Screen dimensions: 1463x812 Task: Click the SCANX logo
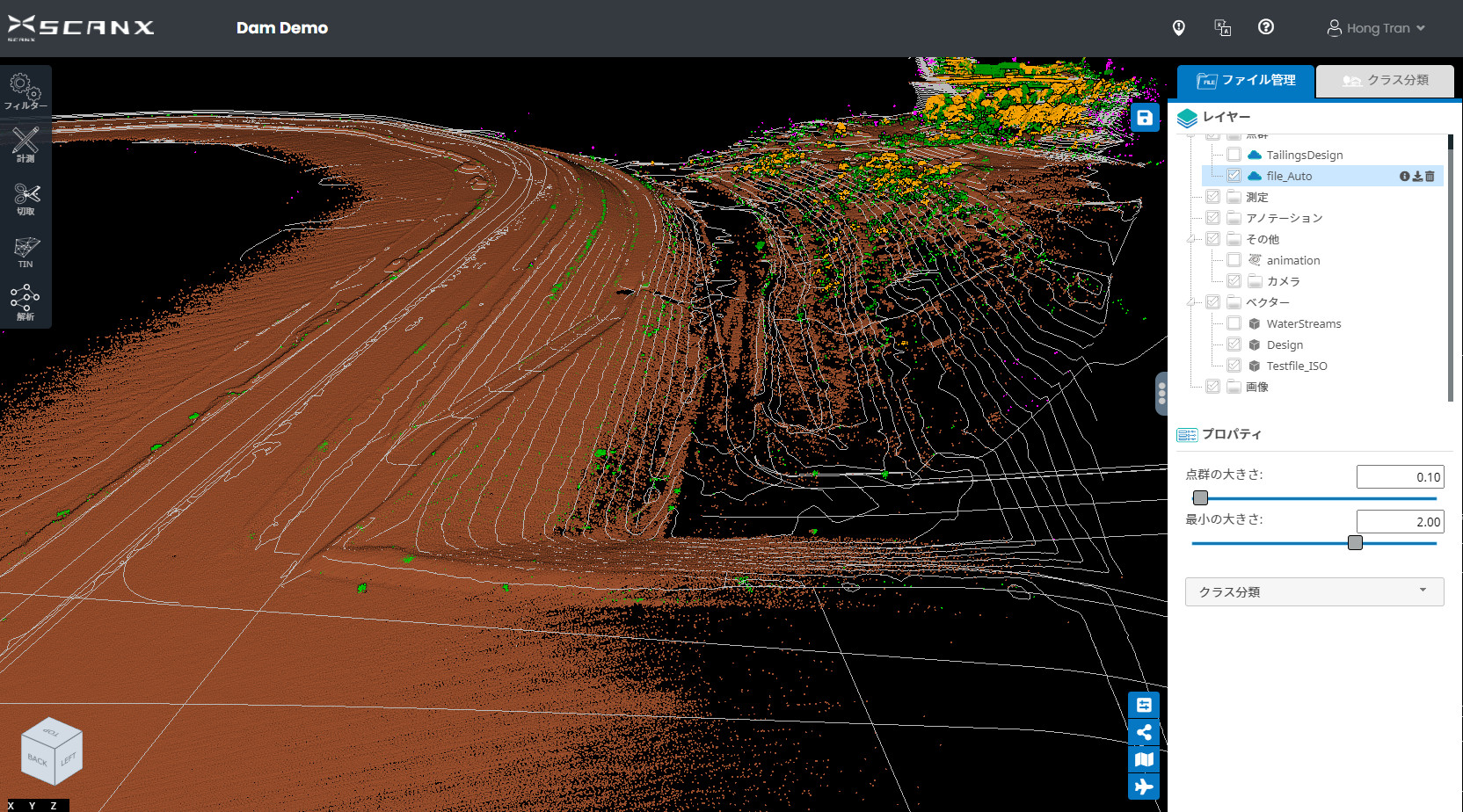[81, 27]
